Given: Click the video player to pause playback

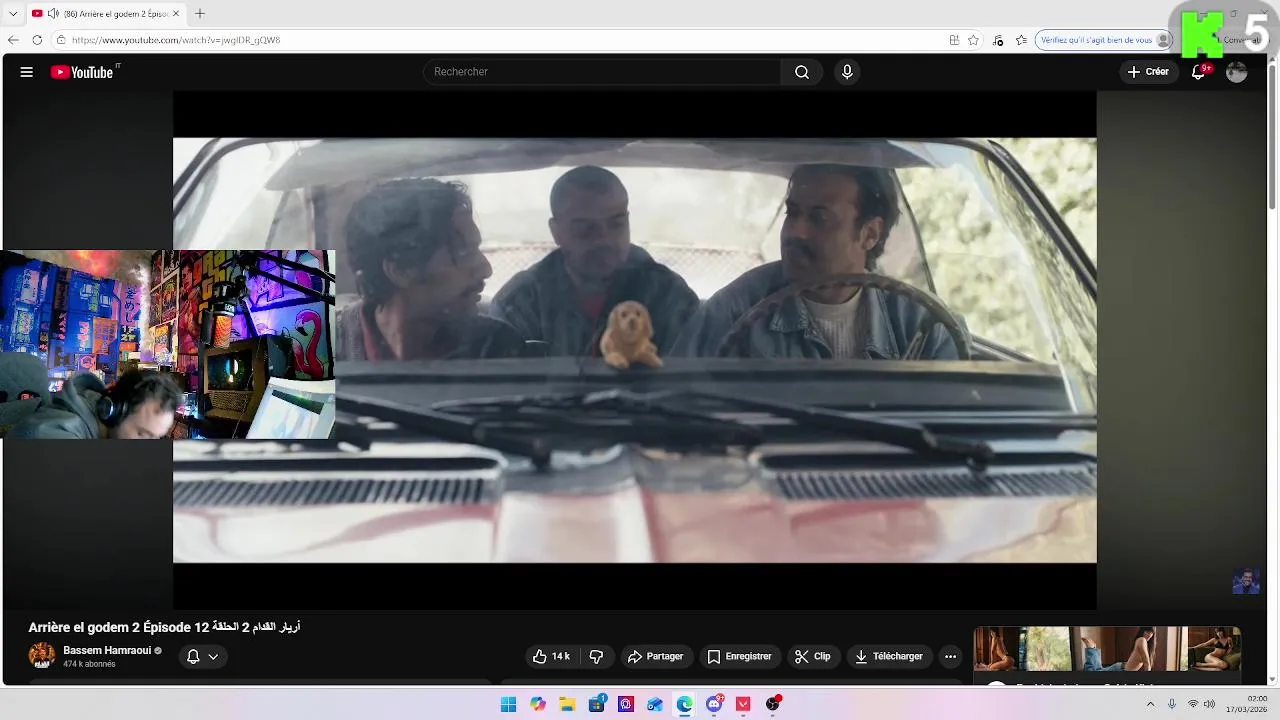Looking at the screenshot, I should [x=635, y=350].
